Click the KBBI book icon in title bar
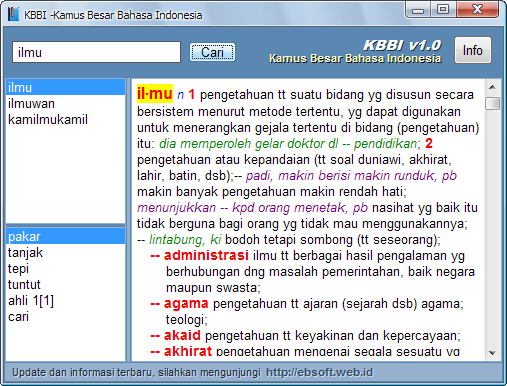 tap(13, 14)
